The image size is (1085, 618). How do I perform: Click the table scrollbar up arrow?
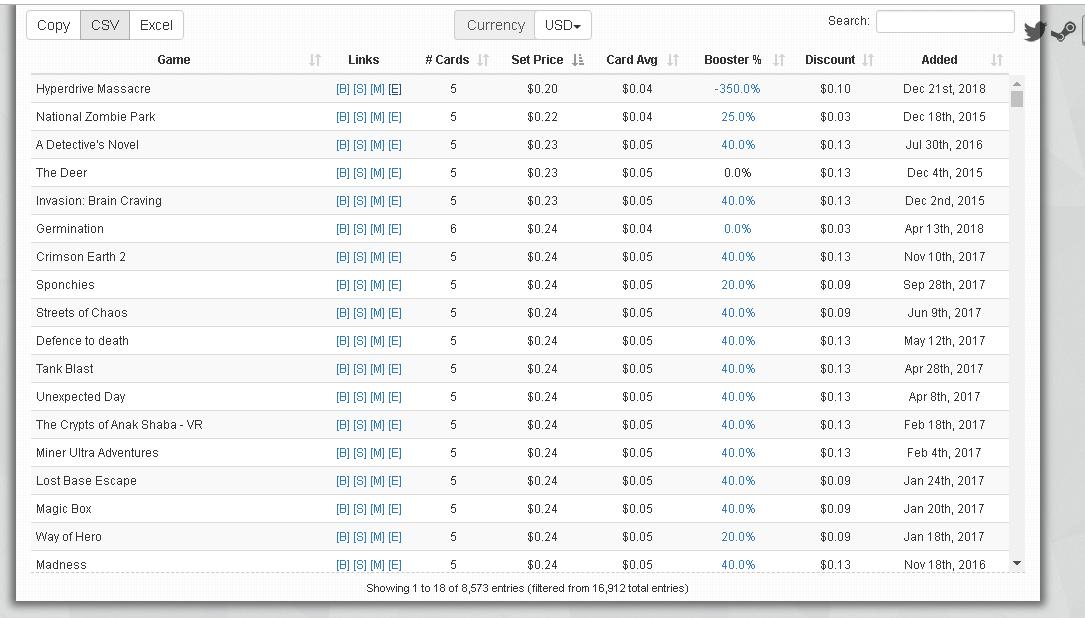coord(1017,84)
